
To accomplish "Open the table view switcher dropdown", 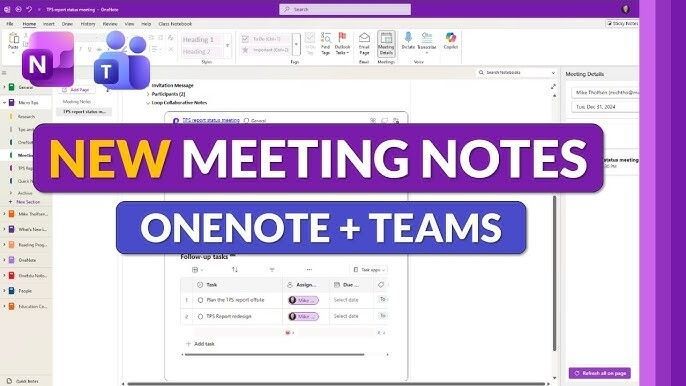I will [198, 270].
